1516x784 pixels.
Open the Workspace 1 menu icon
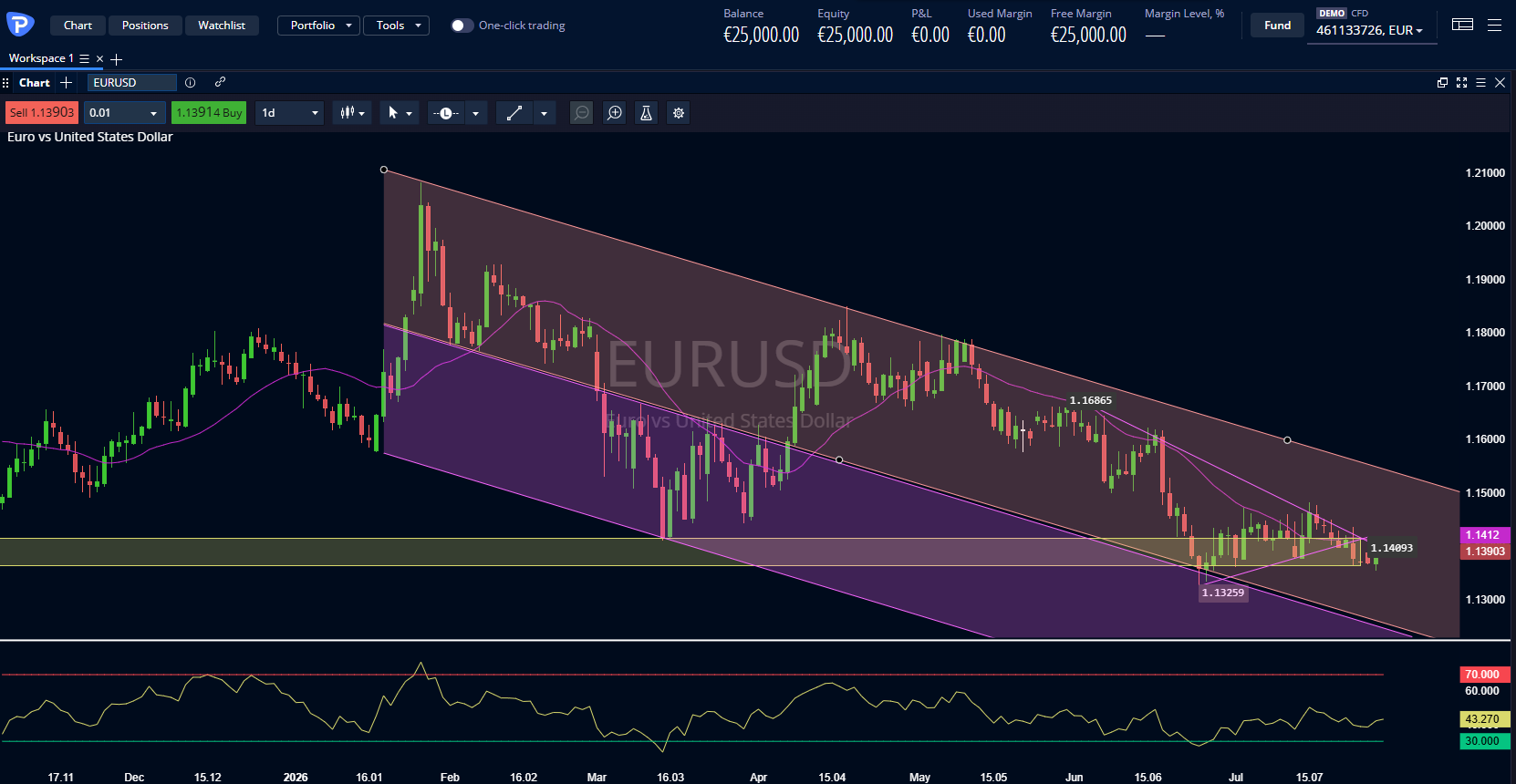point(85,58)
